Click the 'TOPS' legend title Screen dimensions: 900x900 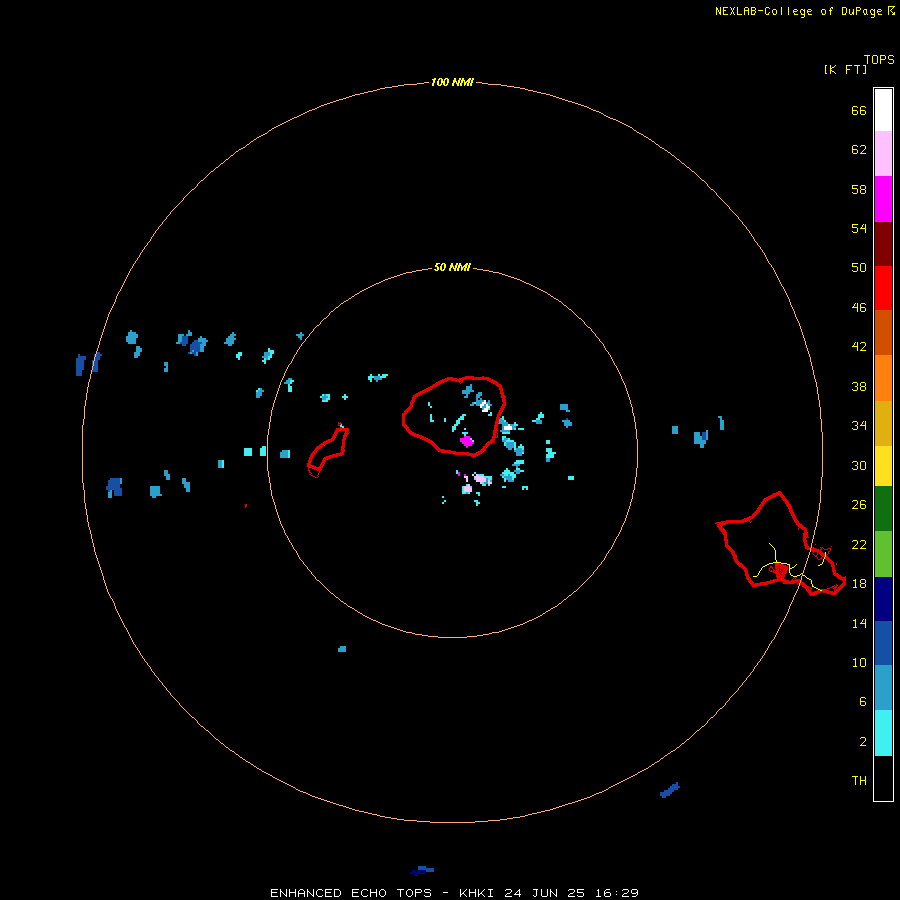click(879, 59)
